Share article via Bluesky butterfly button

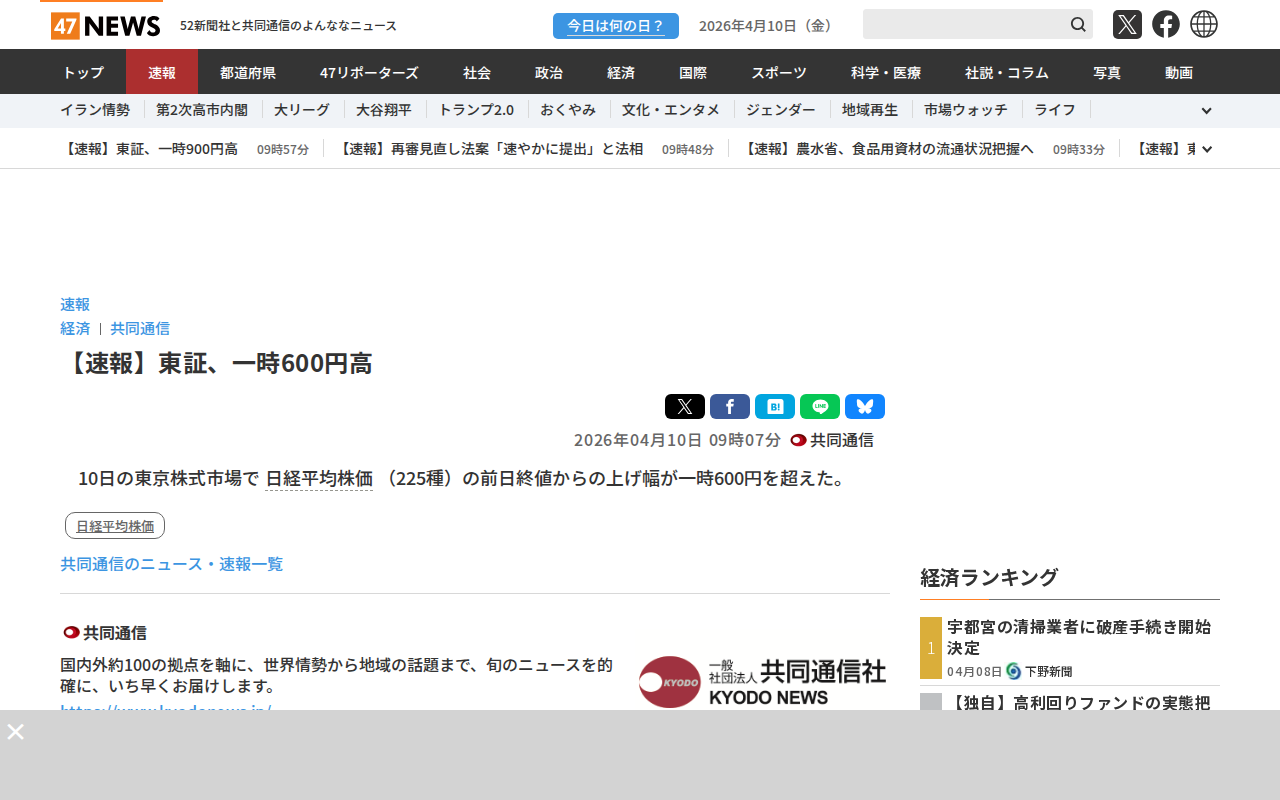point(865,407)
